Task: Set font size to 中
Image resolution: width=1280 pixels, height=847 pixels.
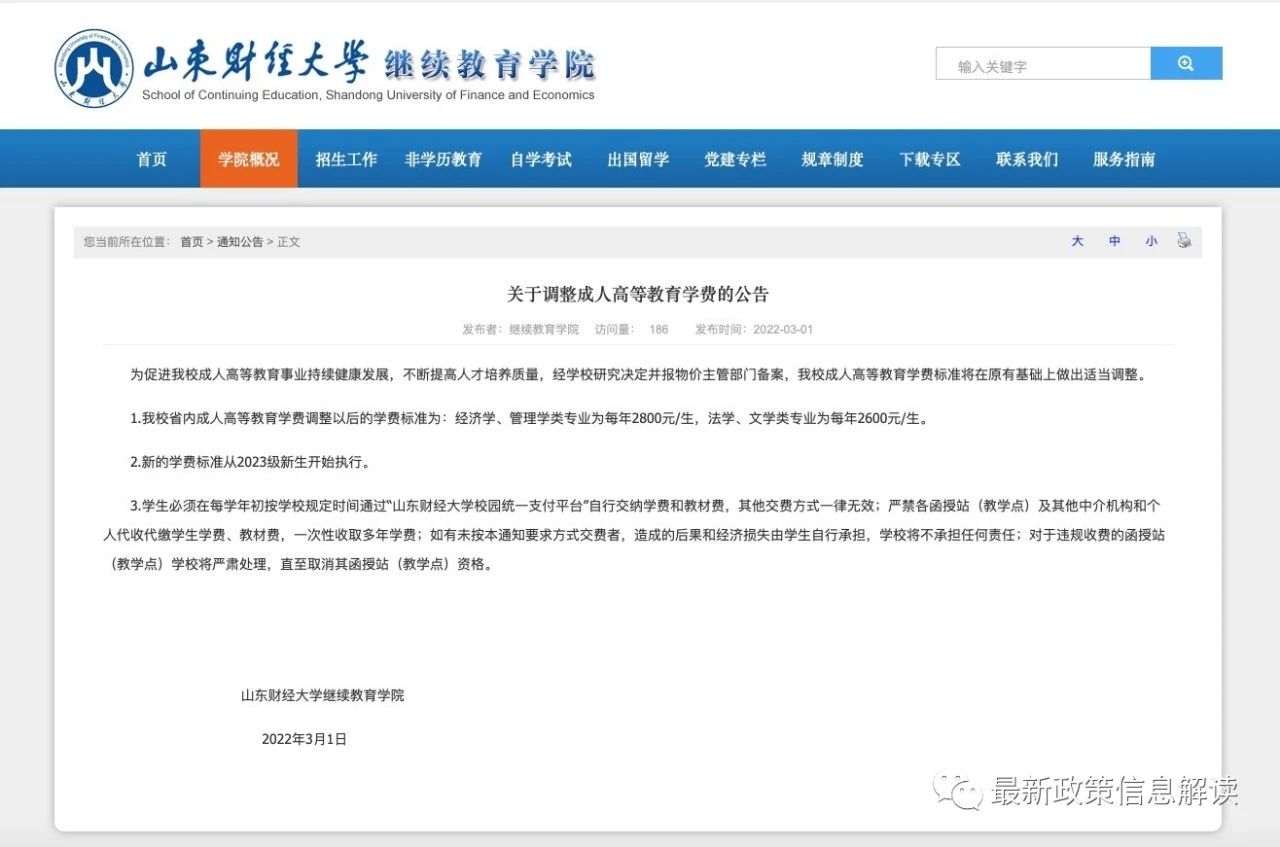Action: (x=1114, y=242)
